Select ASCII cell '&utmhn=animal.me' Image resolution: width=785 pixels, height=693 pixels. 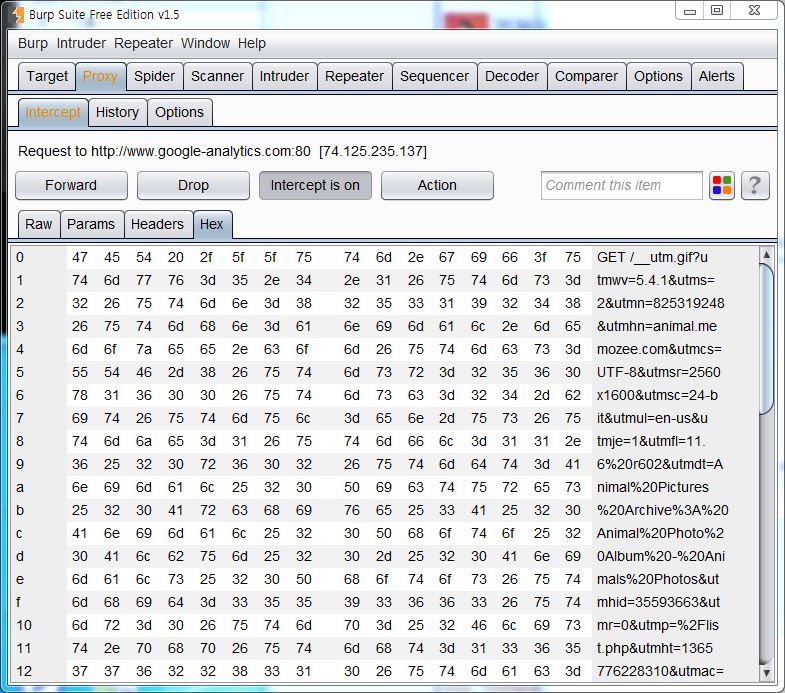(x=656, y=326)
